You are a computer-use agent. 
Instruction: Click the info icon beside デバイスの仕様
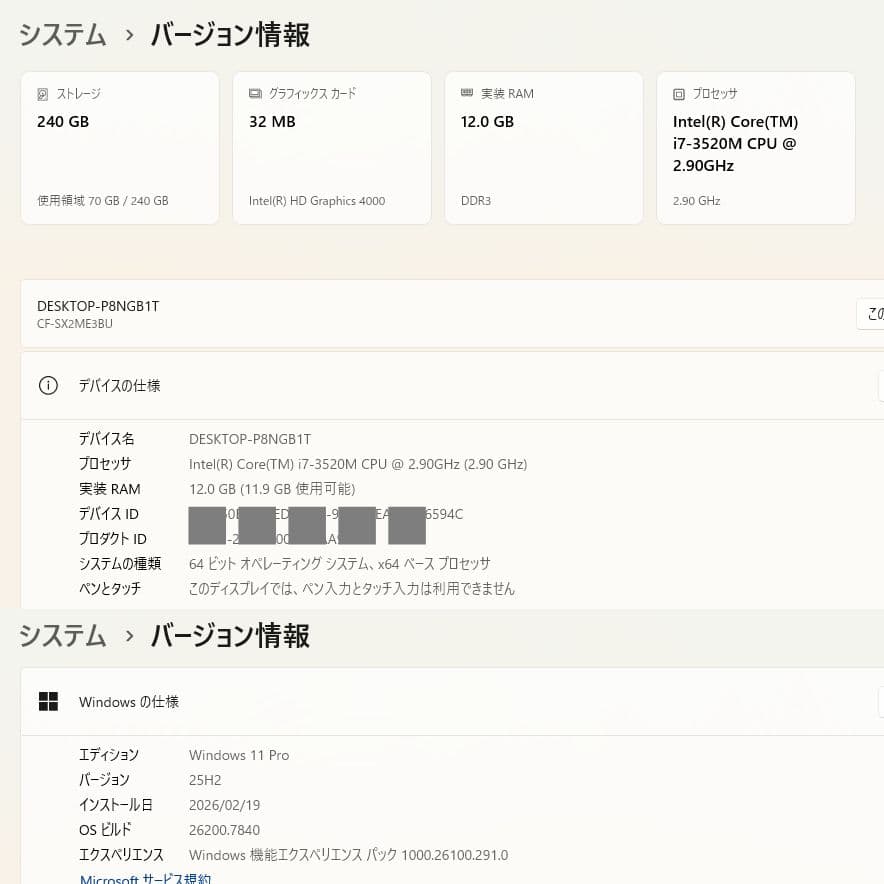pos(48,386)
